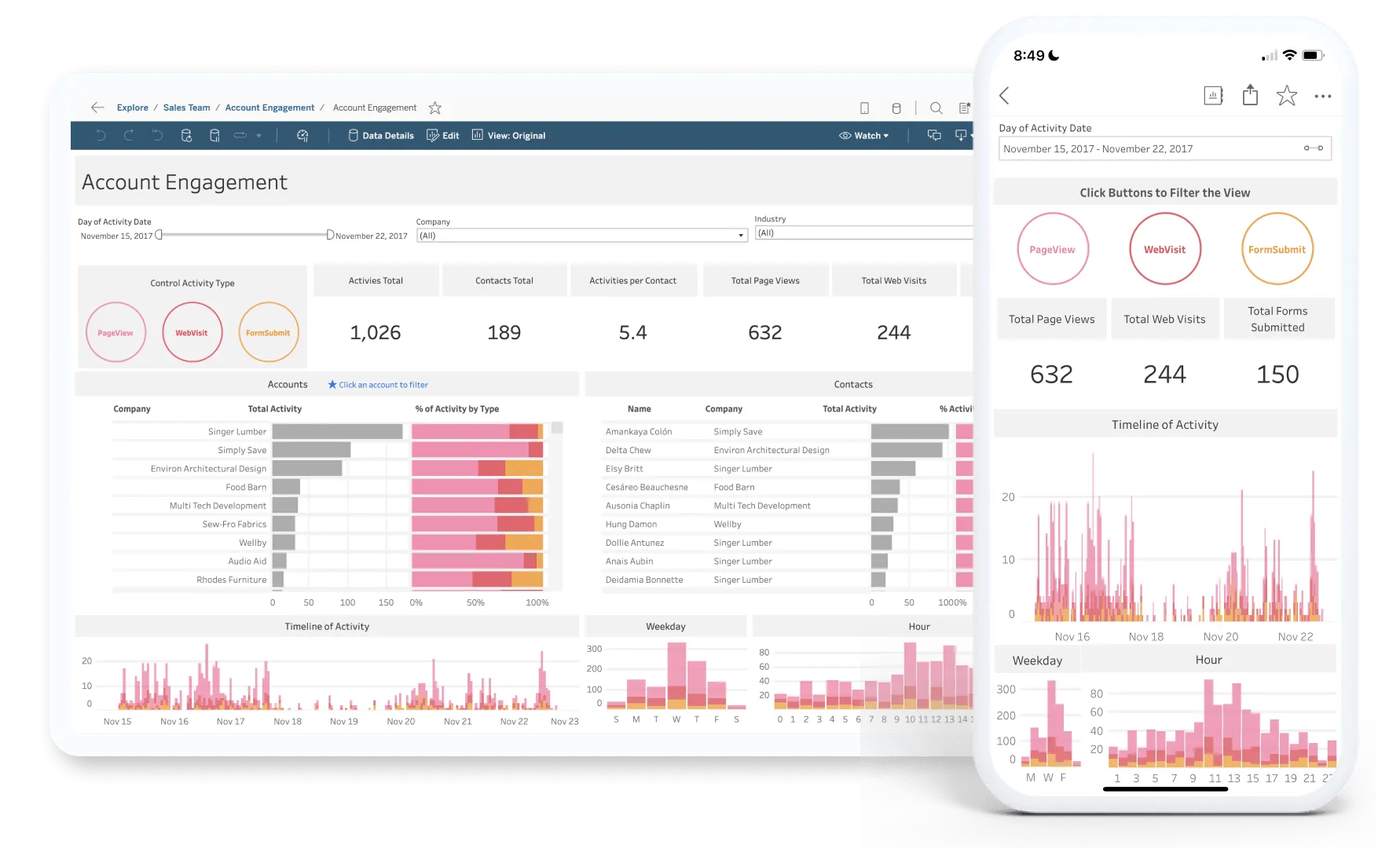Open Data Details in toolbar
This screenshot has height=860, width=1400.
click(381, 136)
